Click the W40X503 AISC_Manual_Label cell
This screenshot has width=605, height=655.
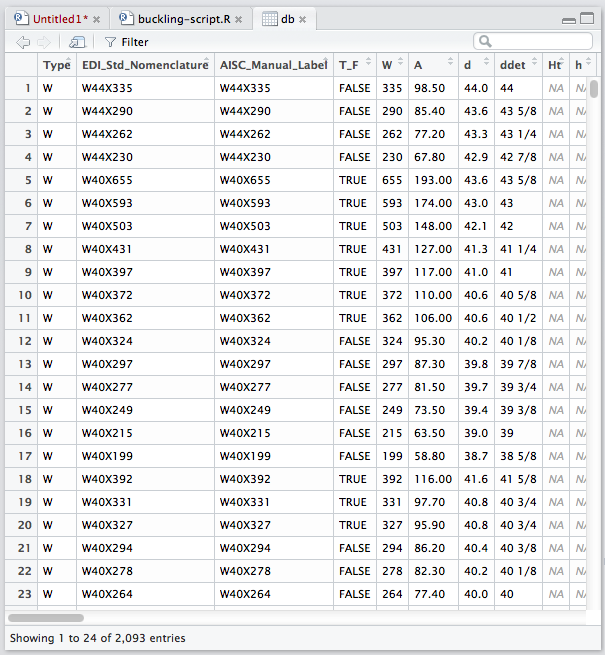274,226
